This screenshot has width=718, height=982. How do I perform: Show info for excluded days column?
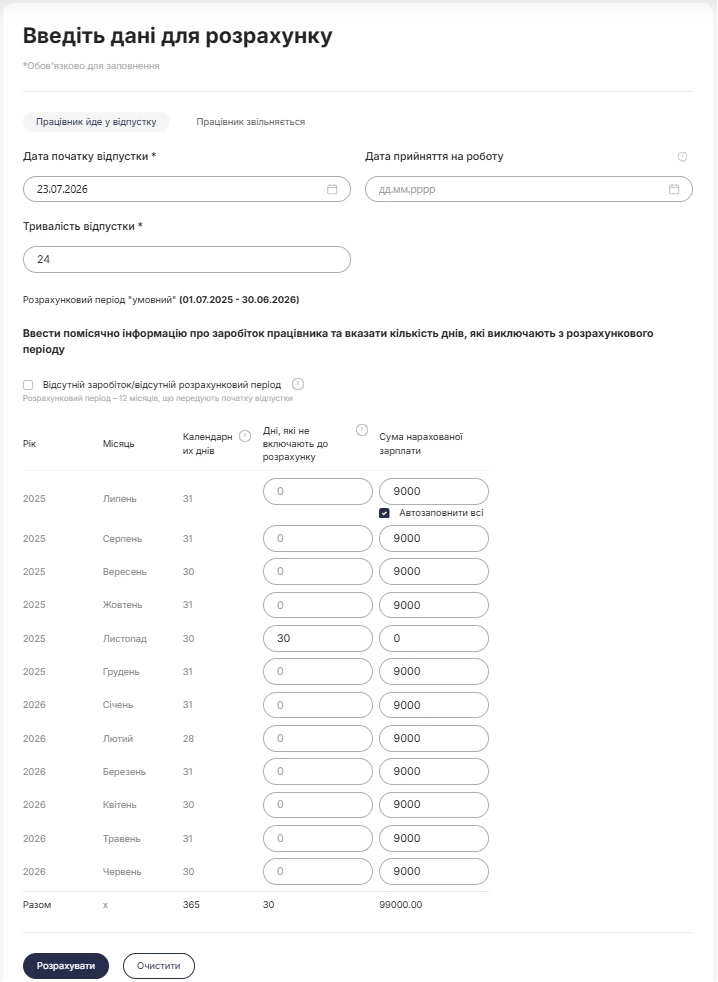click(362, 430)
